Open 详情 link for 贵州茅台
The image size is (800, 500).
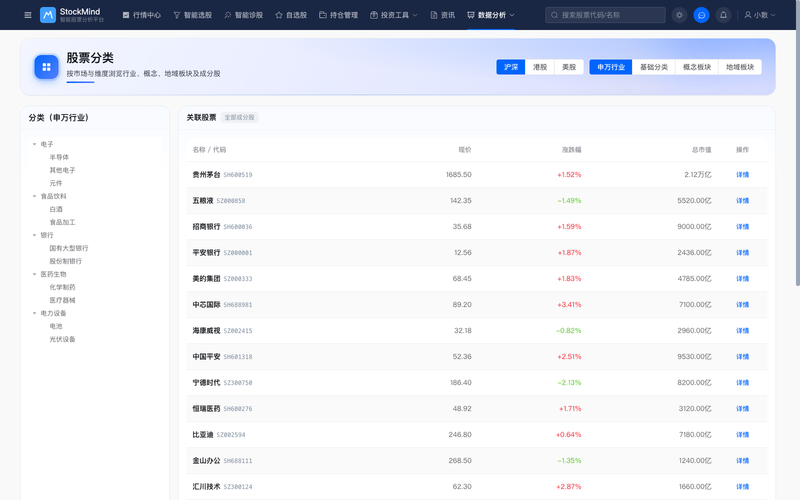click(x=742, y=174)
